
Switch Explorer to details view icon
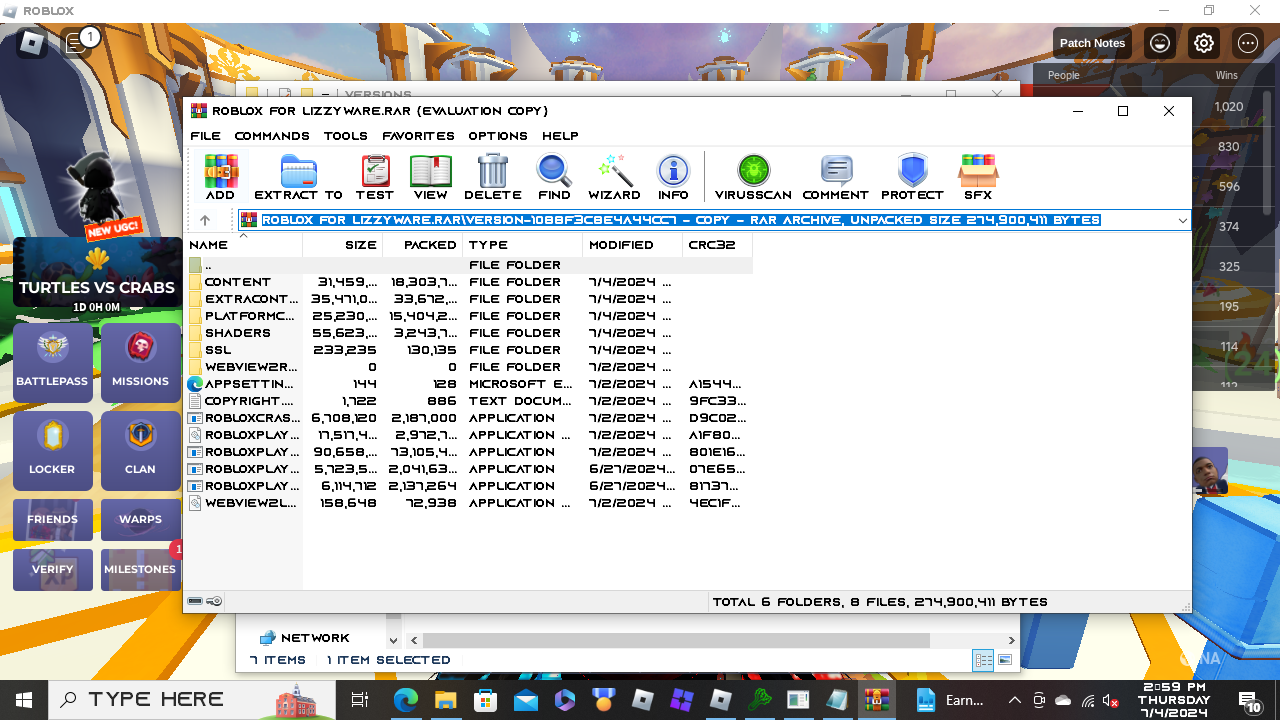[983, 660]
